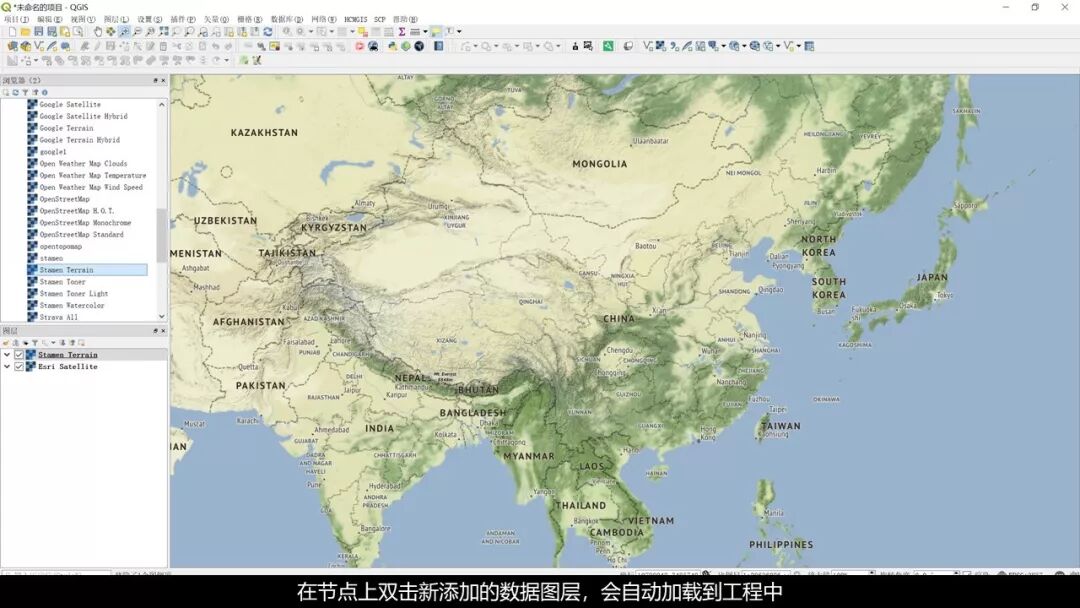Click the new vector layer V icon
Screen dimensions: 1080x608
coord(39,46)
